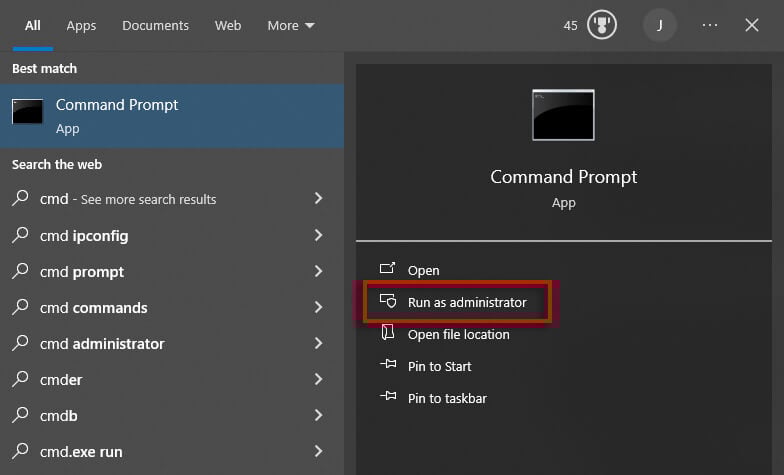Click the Command Prompt best match icon

(27, 112)
